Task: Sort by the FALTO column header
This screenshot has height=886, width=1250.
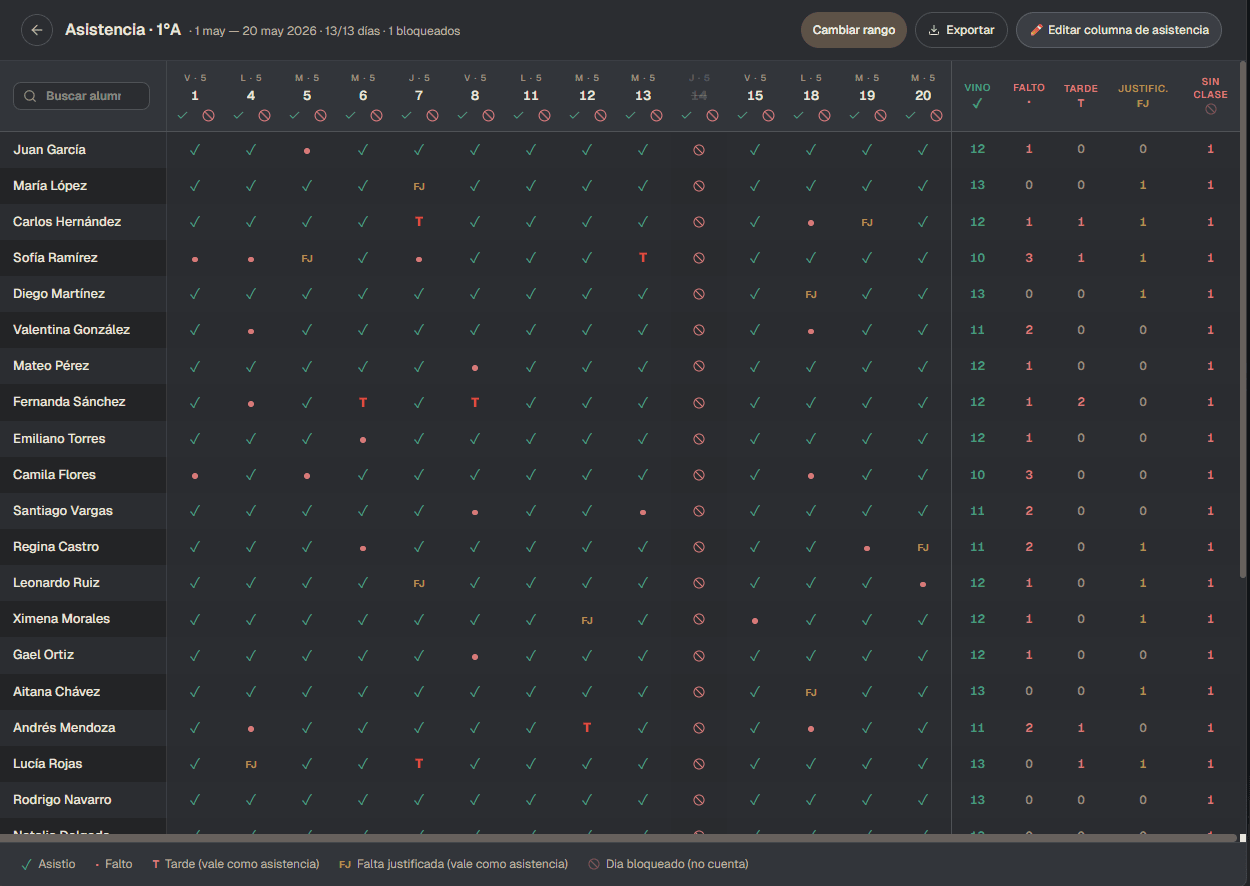Action: coord(1029,95)
